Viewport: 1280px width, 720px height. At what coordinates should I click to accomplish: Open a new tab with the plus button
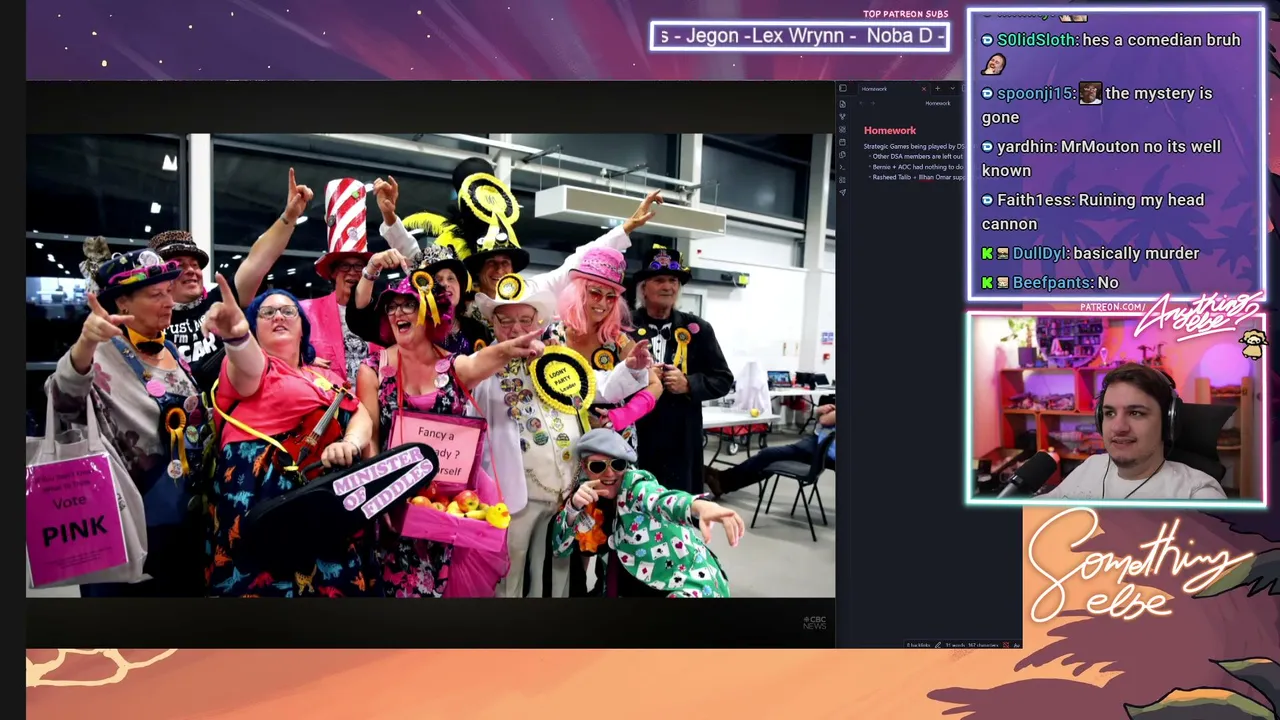[937, 89]
